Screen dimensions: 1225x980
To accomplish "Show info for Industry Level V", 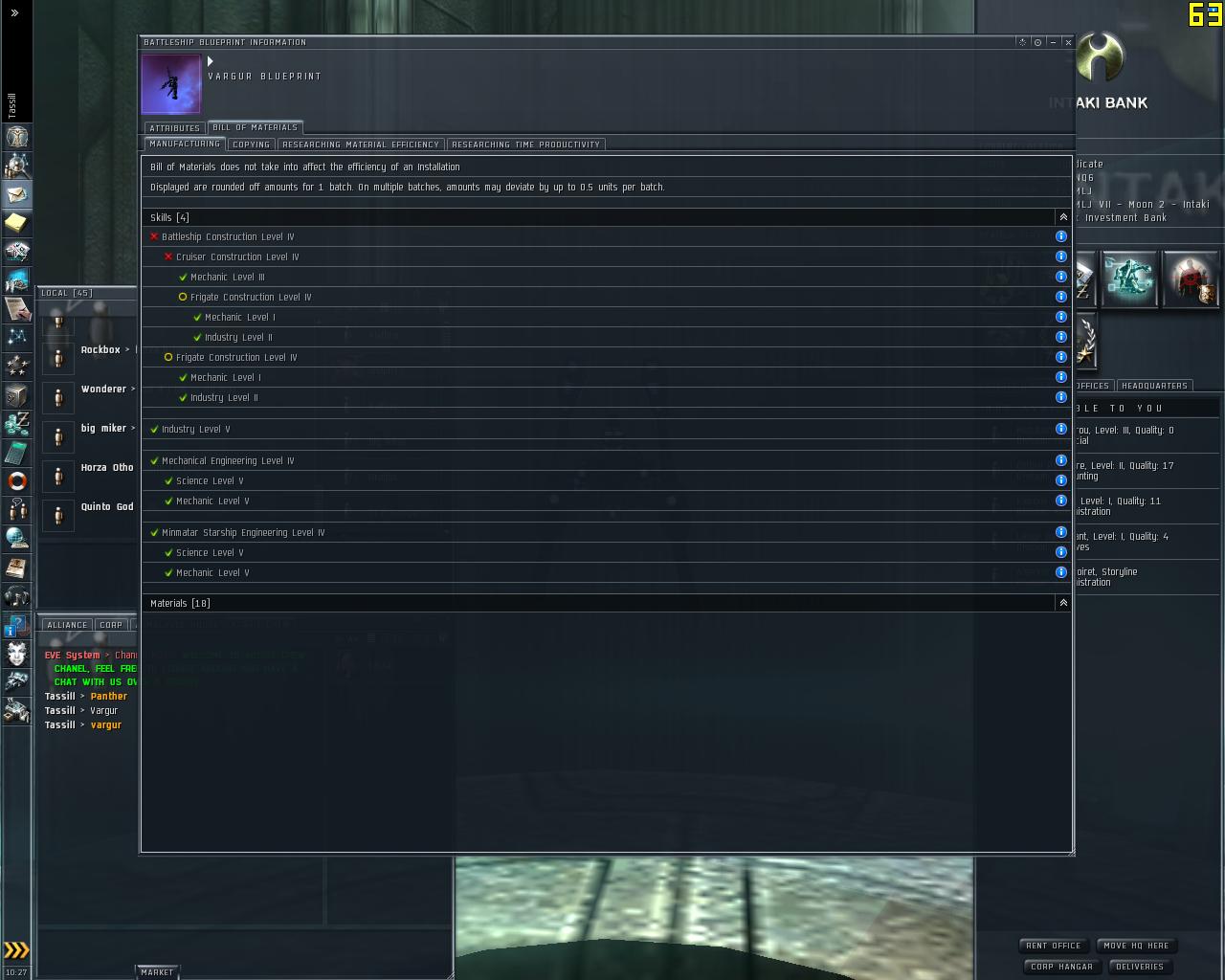I will 1060,429.
